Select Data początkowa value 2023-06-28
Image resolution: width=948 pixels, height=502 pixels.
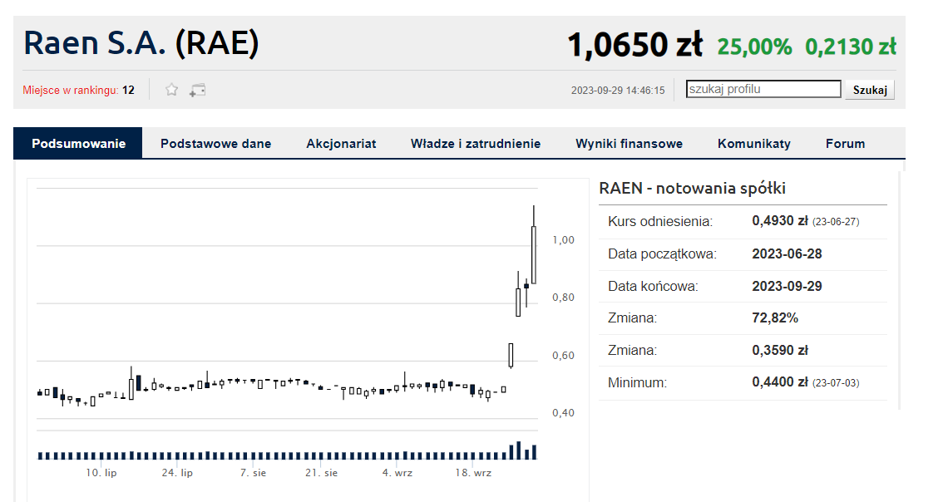[x=787, y=253]
